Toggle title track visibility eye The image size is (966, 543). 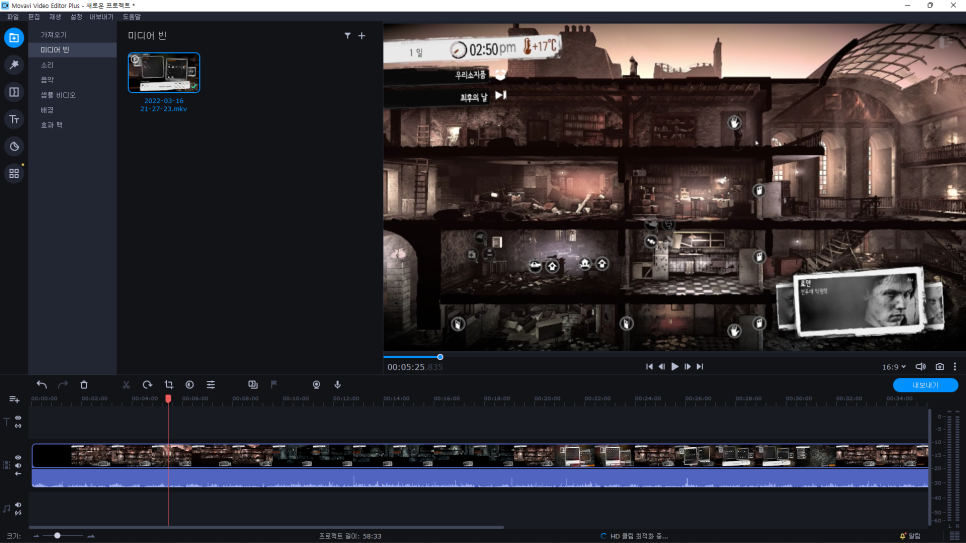coord(18,418)
